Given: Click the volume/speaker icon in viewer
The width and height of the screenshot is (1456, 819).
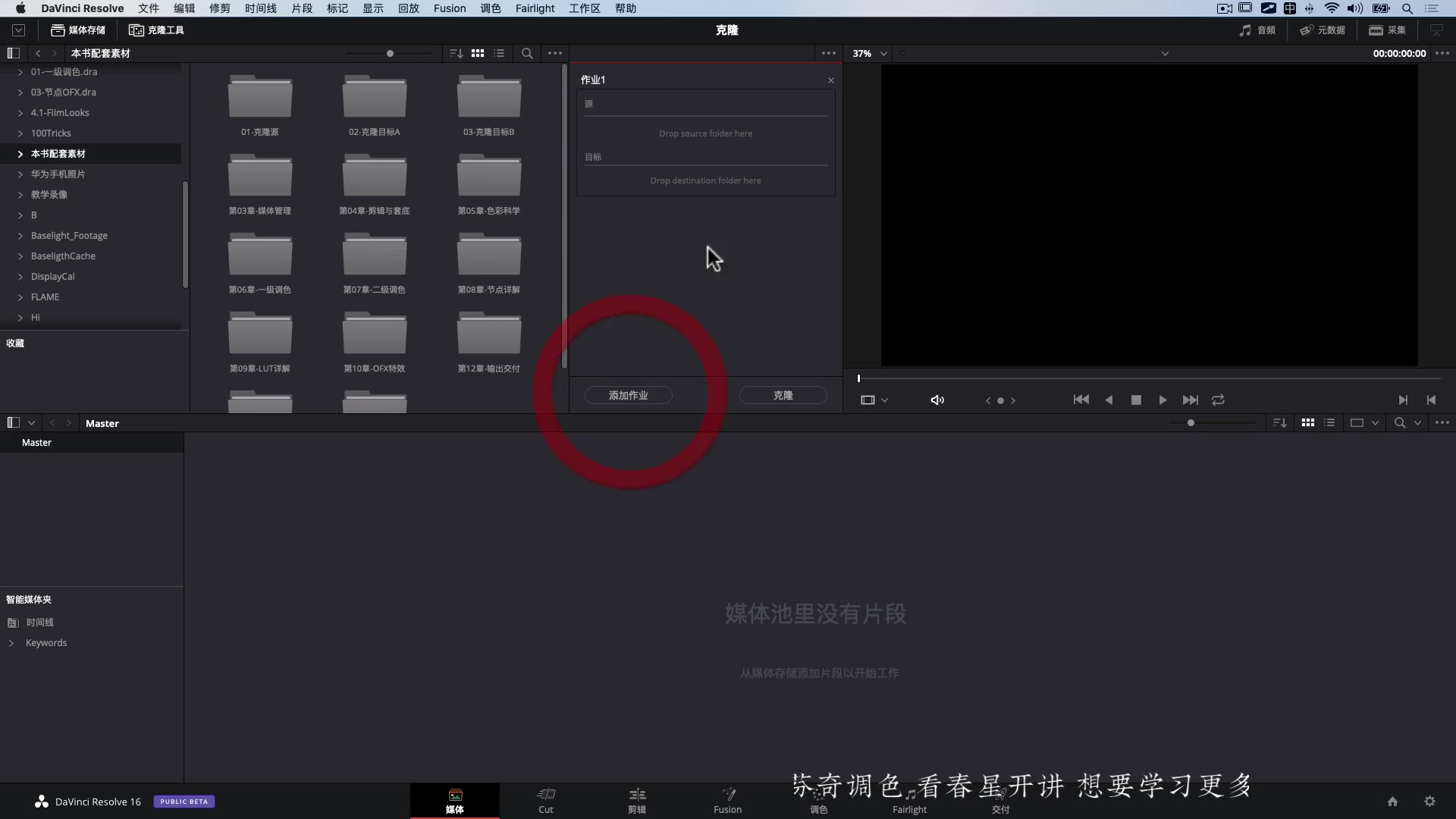Looking at the screenshot, I should click(937, 399).
